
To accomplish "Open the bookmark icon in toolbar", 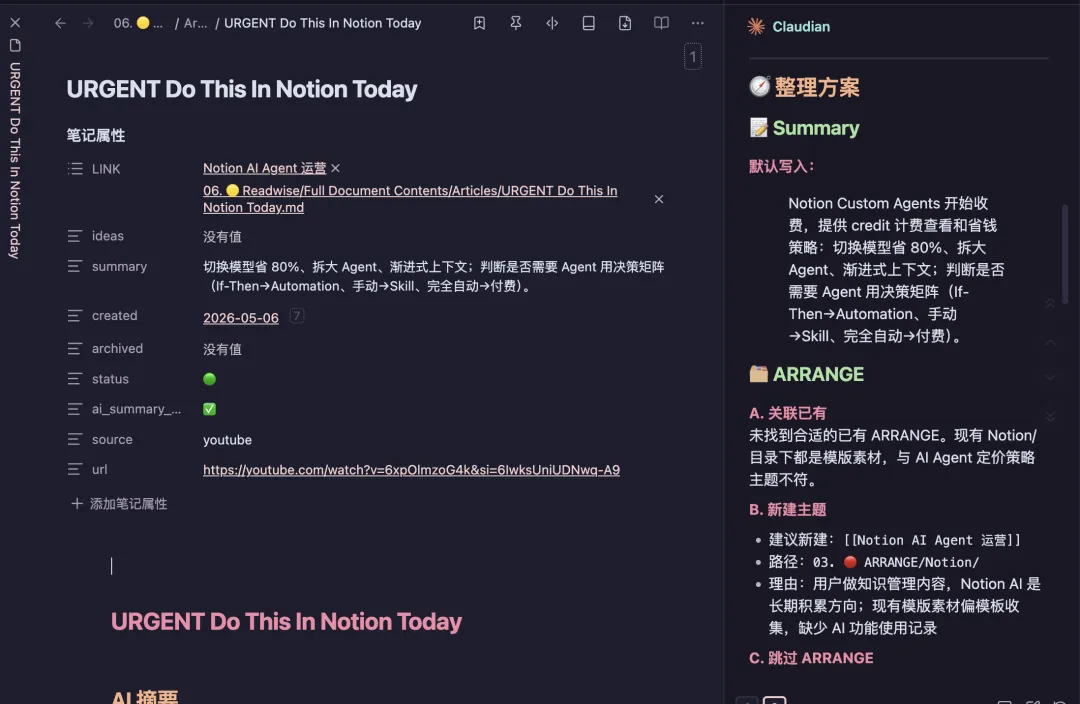I will [x=479, y=23].
